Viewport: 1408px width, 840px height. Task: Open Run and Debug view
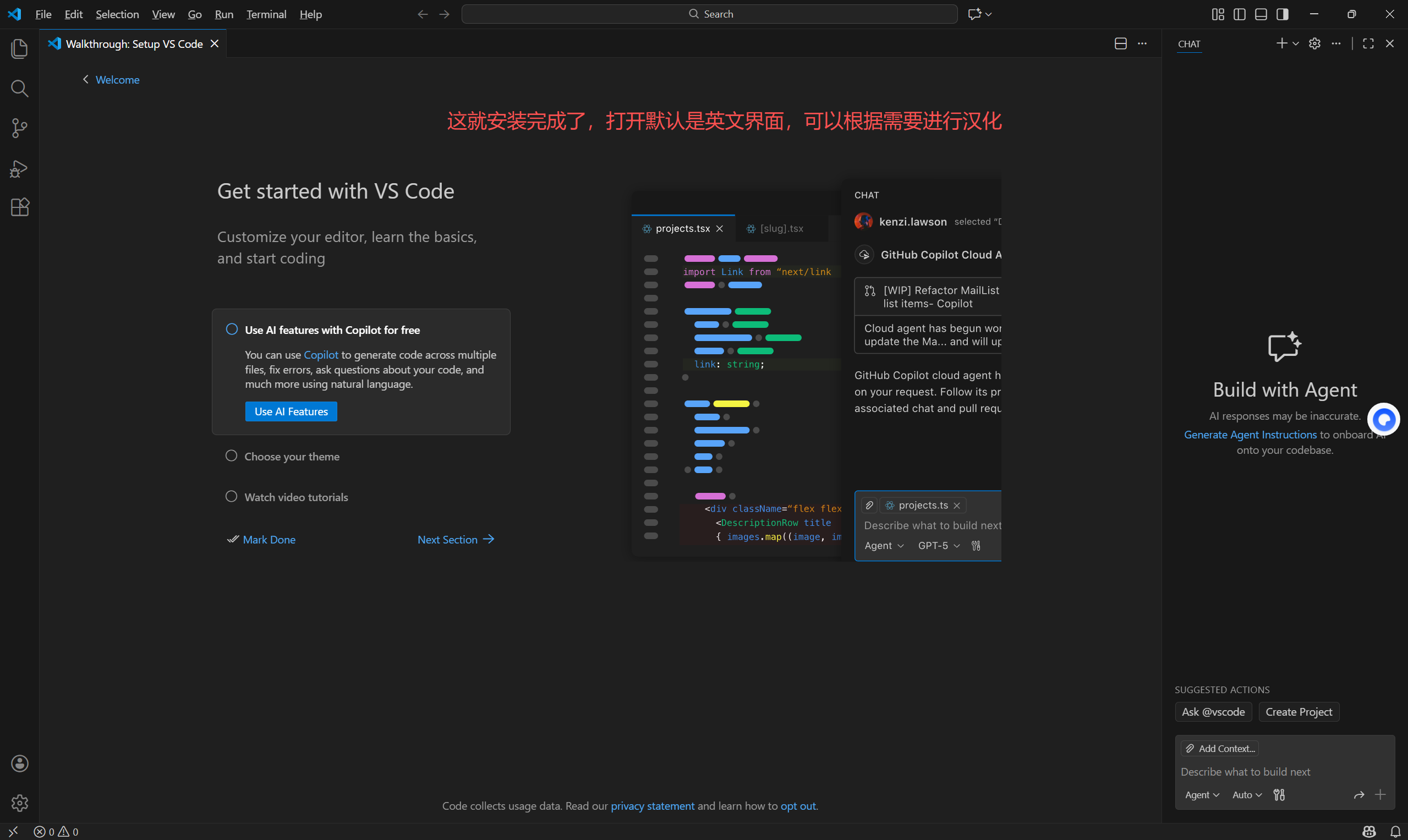(19, 168)
